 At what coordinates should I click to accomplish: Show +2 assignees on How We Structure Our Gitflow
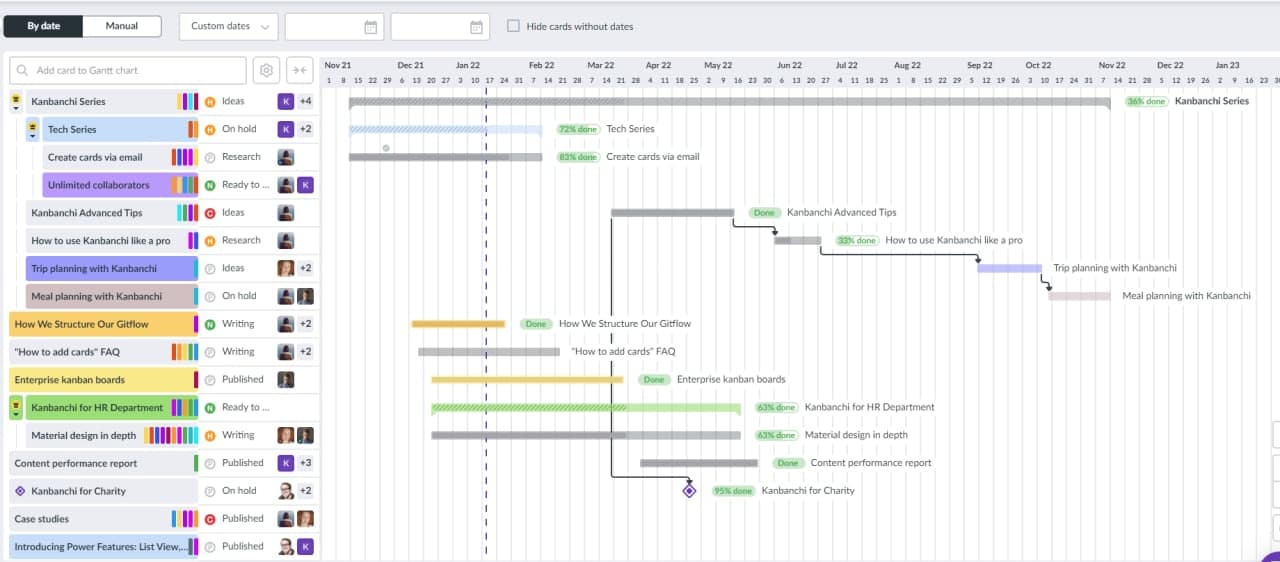click(306, 324)
